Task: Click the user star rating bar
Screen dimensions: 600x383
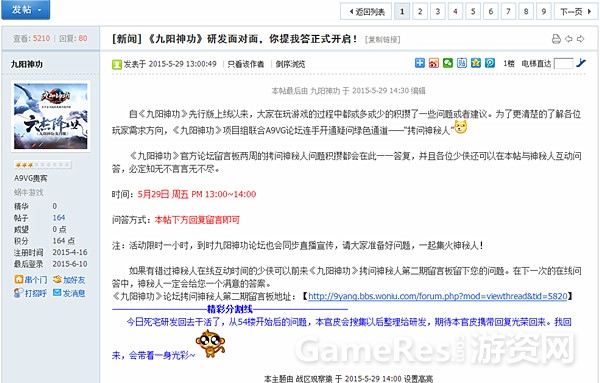Action: point(42,165)
